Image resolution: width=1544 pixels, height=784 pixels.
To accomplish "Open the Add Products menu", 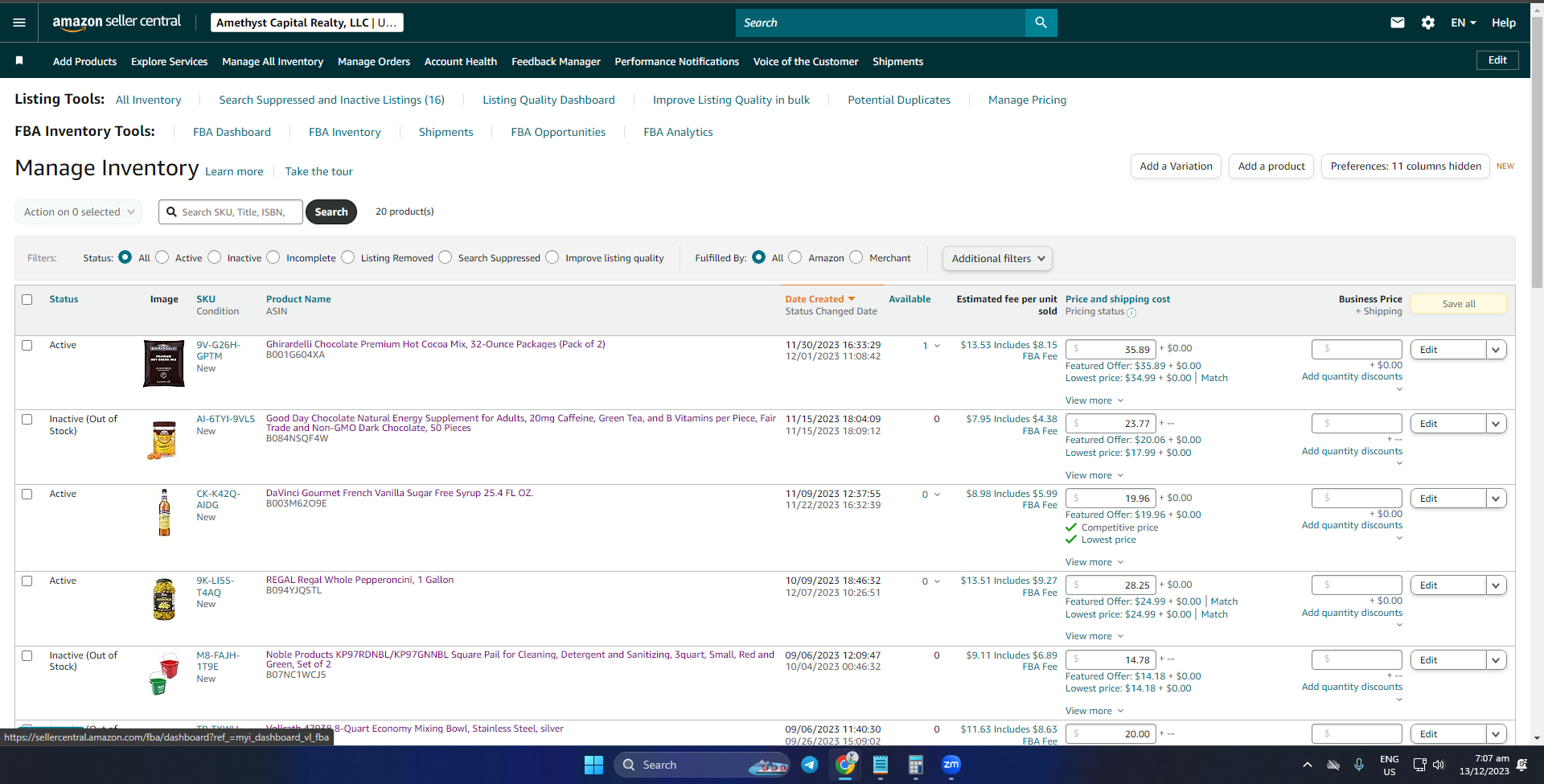I will [x=84, y=61].
